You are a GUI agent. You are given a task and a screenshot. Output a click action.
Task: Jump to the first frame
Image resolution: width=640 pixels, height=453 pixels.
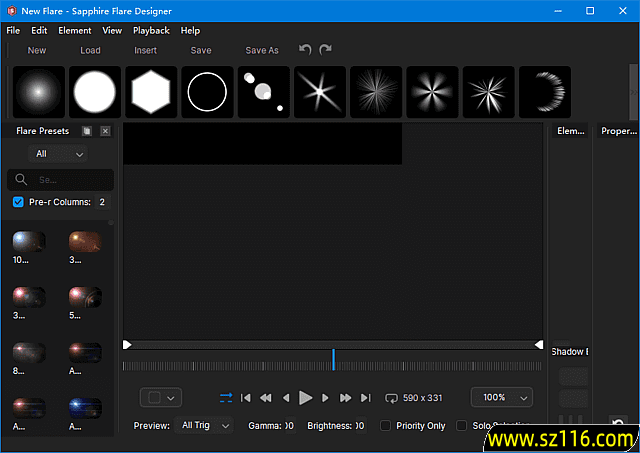click(246, 398)
